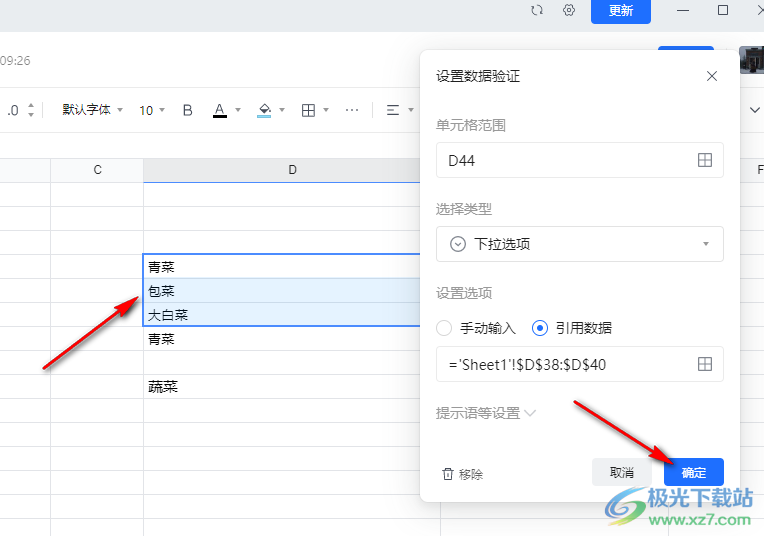Maximize the window
Viewport: 764px width, 536px height.
(x=723, y=10)
